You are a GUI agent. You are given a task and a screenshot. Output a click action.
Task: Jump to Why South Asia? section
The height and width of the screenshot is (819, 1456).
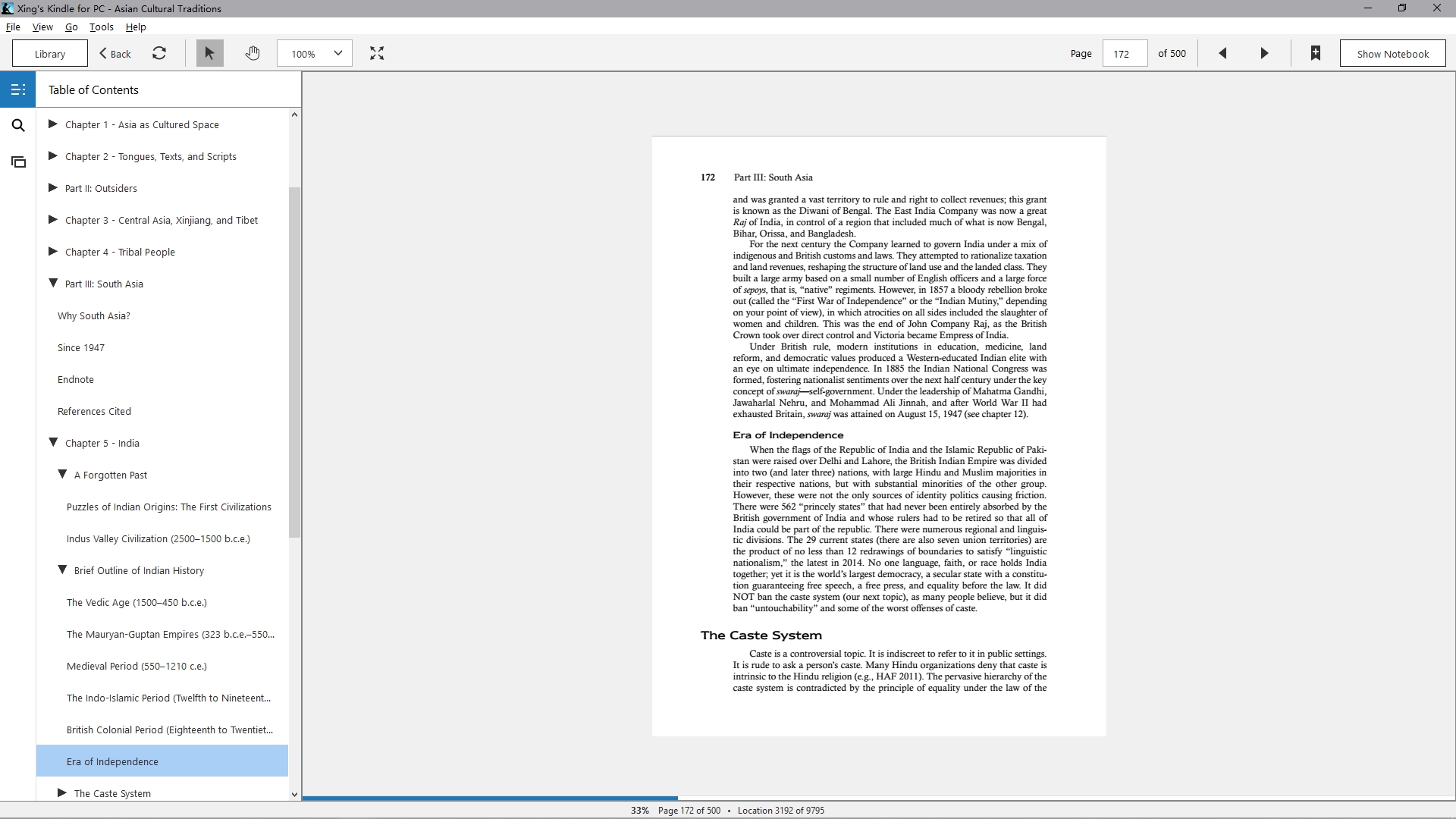[x=94, y=315]
